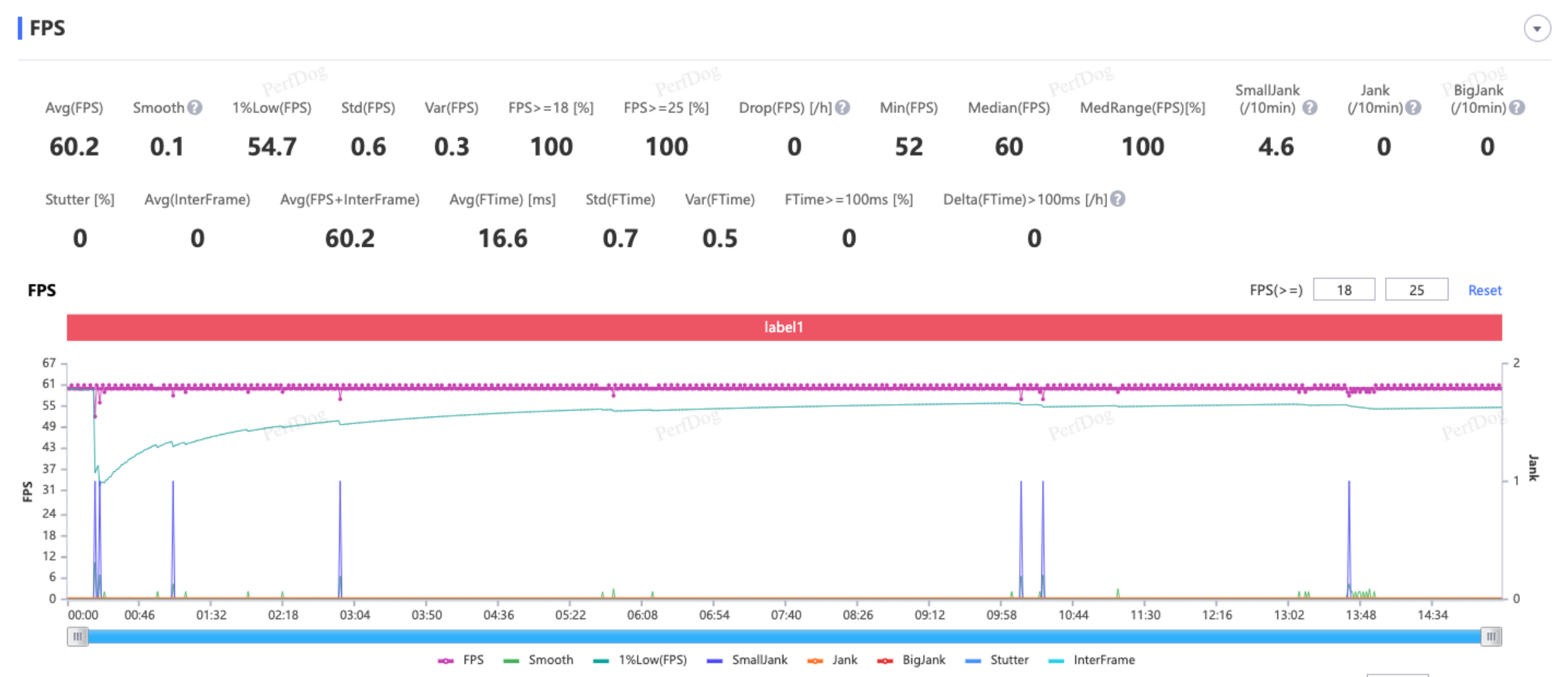
Task: Select the red label1 bar
Action: point(784,327)
